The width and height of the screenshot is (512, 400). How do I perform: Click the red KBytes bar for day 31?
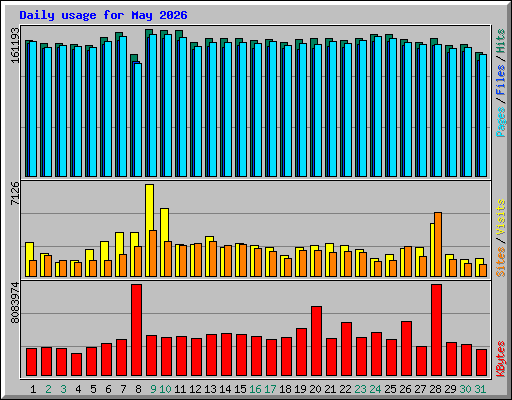pyautogui.click(x=481, y=363)
